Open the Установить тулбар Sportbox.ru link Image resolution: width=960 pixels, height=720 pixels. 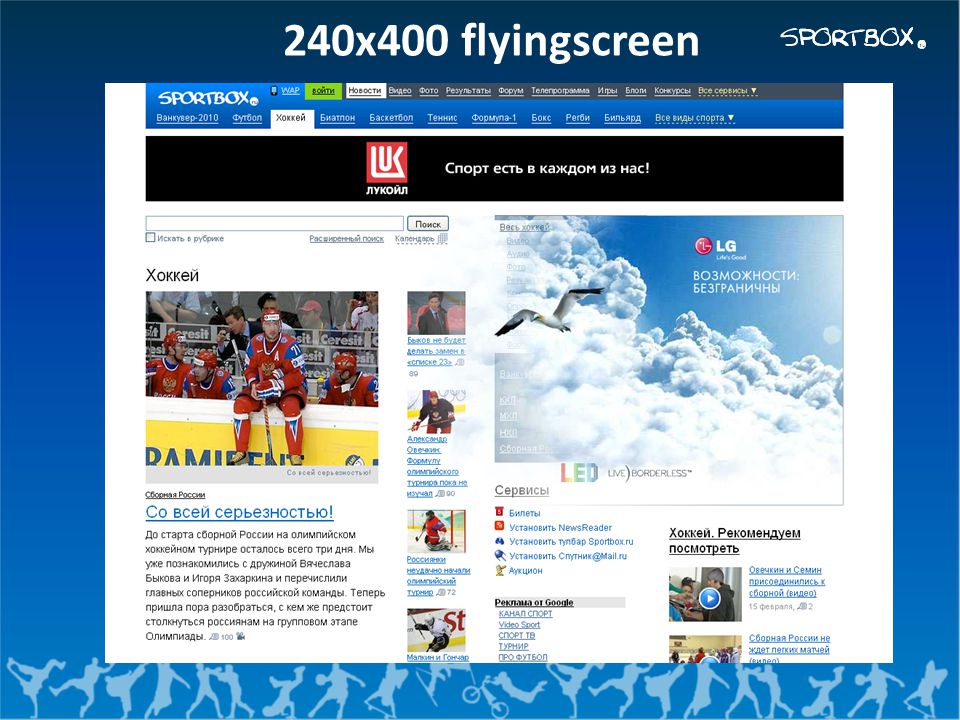coord(571,542)
